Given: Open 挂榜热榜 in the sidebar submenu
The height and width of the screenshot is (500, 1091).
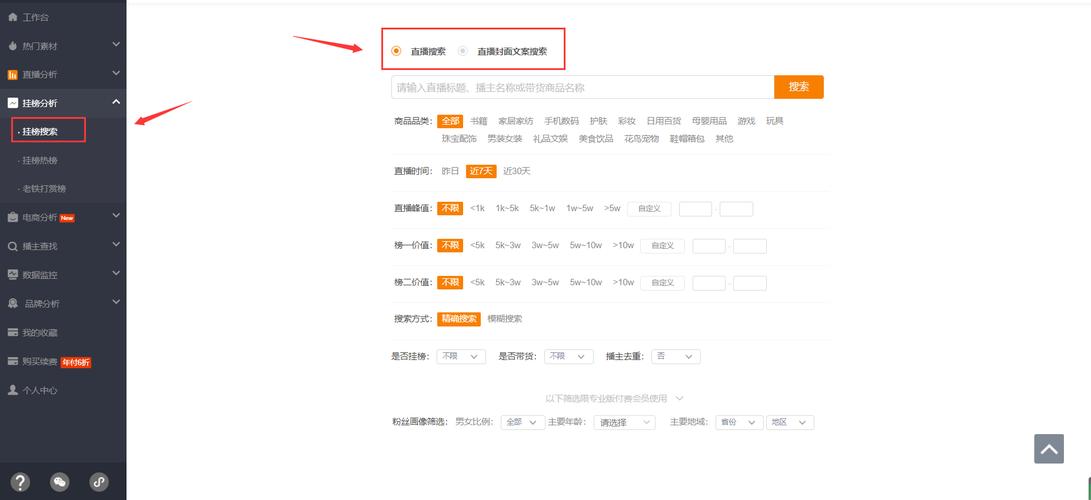Looking at the screenshot, I should 40,160.
